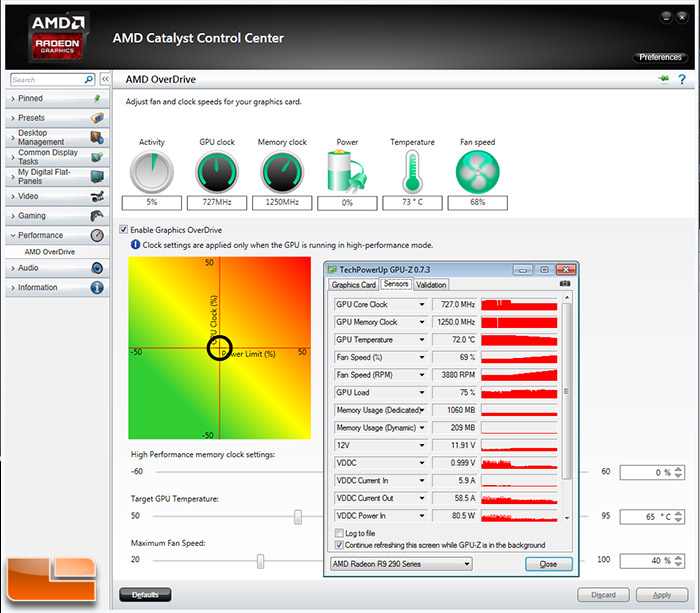The width and height of the screenshot is (700, 613).
Task: Click the Power battery icon
Action: (347, 172)
